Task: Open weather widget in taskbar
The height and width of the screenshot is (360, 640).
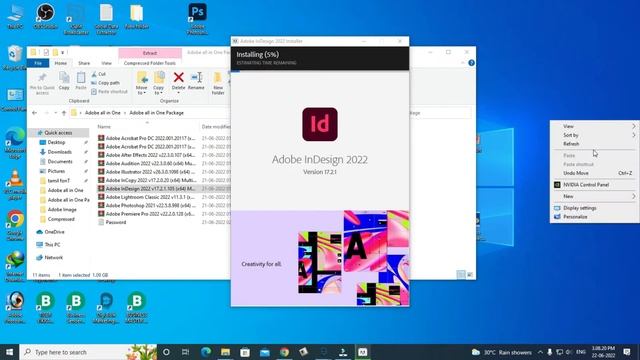Action: [502, 352]
